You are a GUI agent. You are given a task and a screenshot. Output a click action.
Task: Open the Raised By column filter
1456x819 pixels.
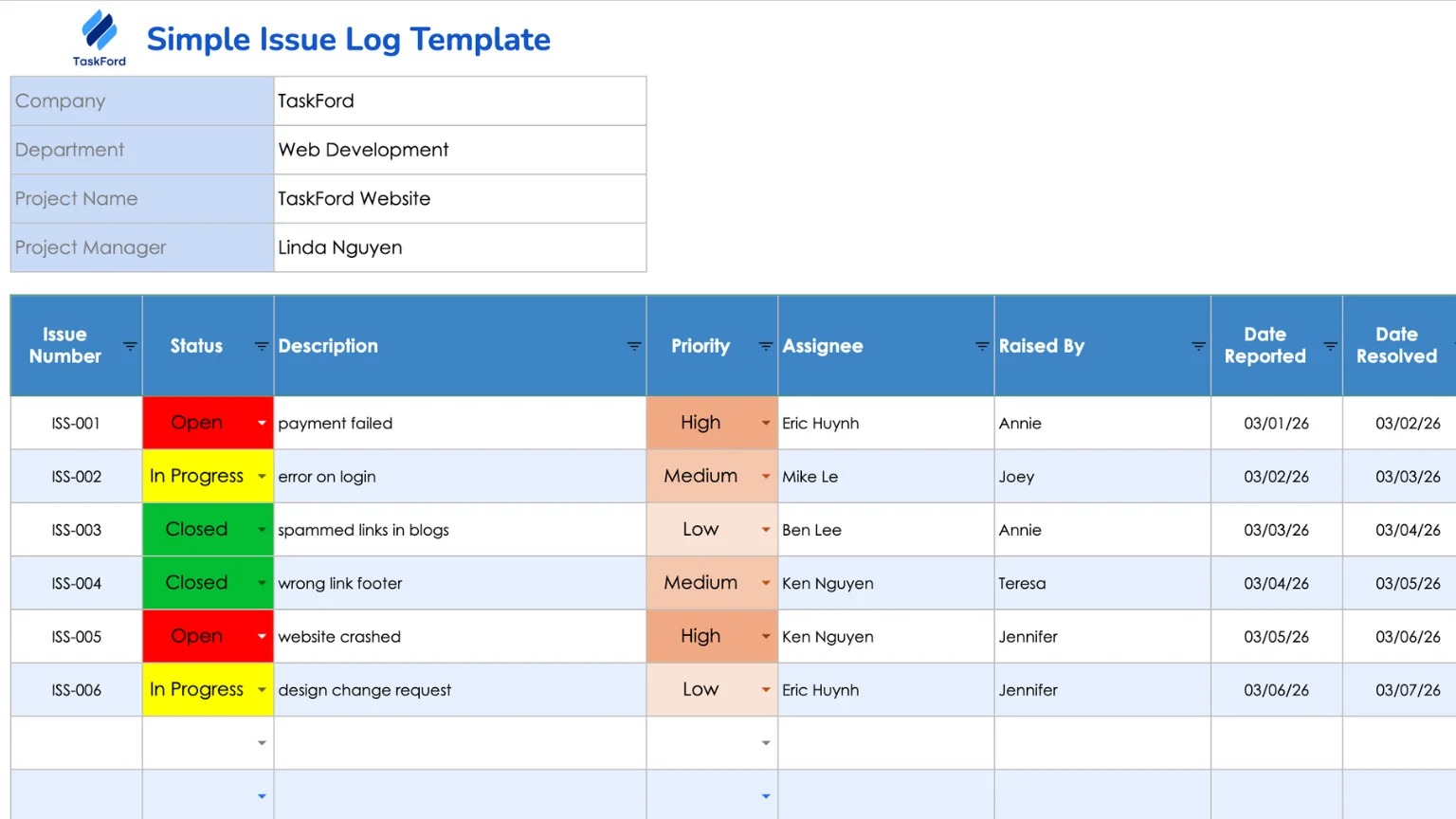tap(1198, 347)
